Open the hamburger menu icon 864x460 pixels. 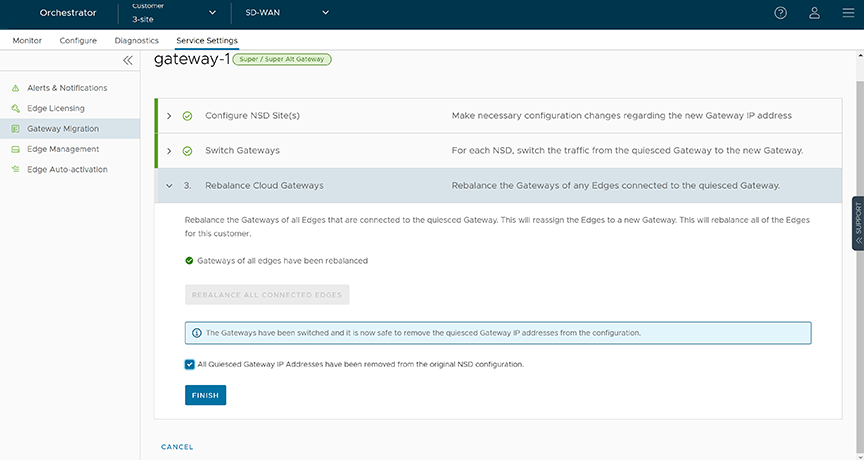[847, 13]
